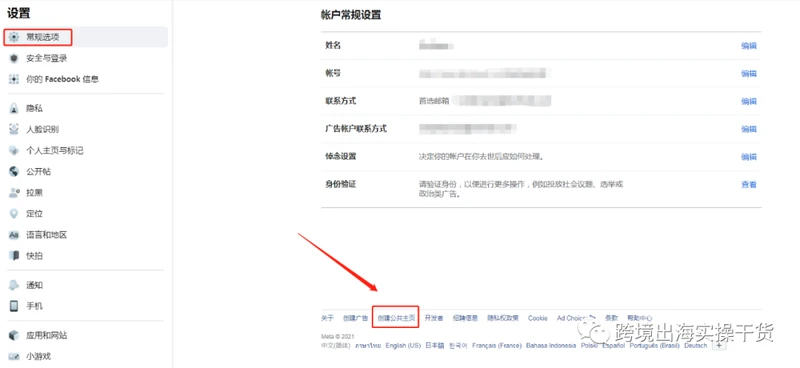Switch language to ภาษาไทย
The height and width of the screenshot is (368, 800).
click(x=368, y=346)
